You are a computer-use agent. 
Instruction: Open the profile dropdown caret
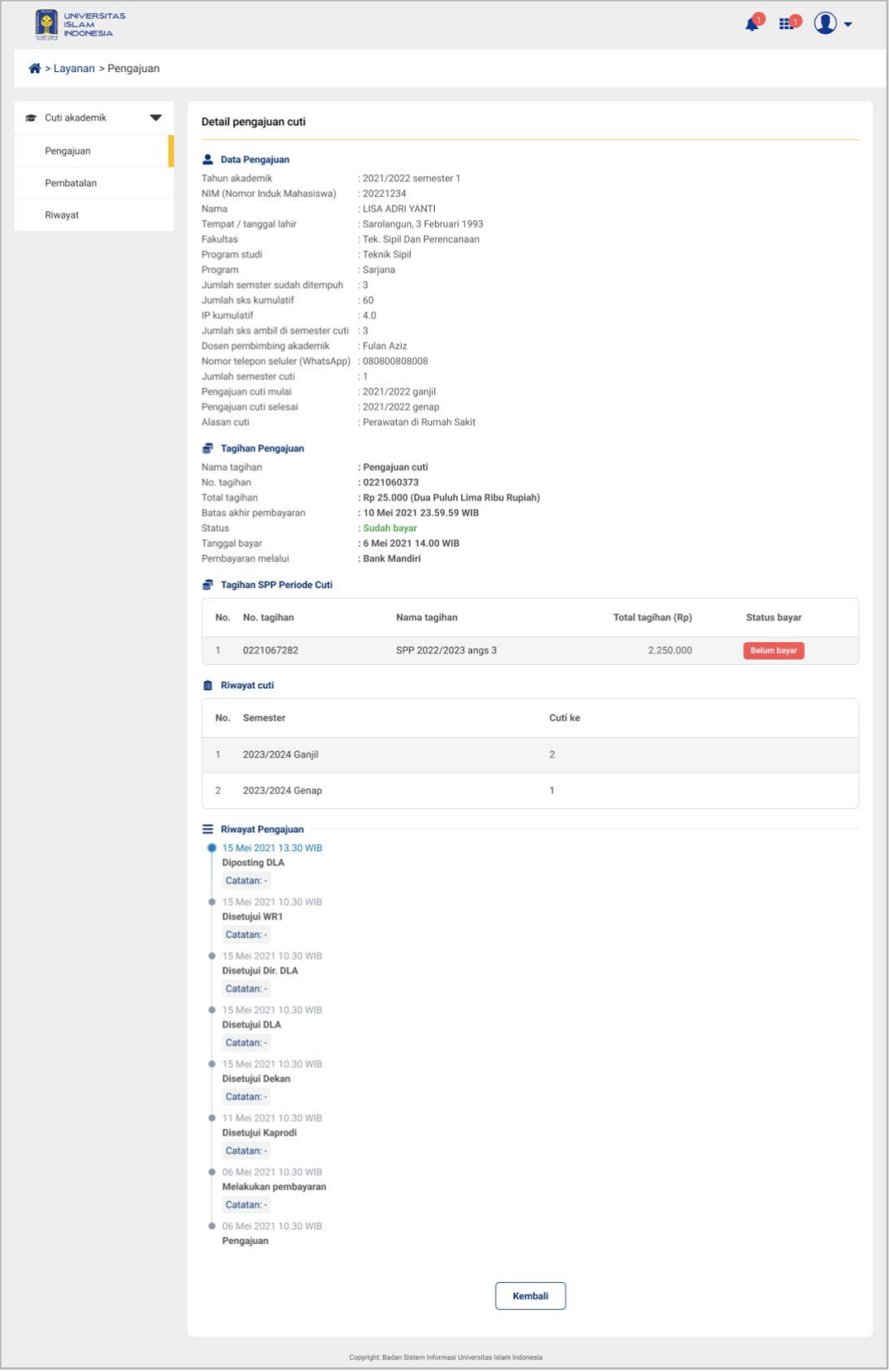coord(848,25)
